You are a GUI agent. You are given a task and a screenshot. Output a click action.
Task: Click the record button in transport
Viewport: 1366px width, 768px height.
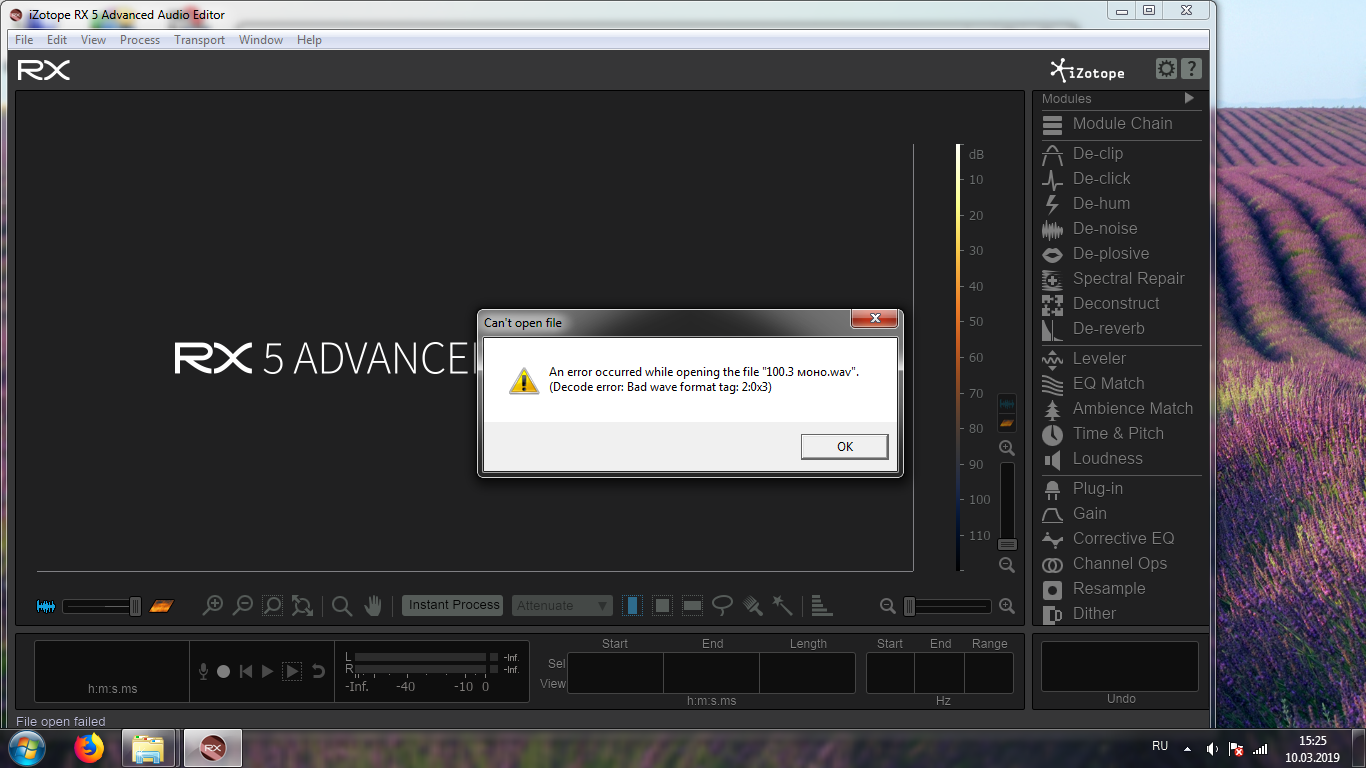pyautogui.click(x=224, y=672)
